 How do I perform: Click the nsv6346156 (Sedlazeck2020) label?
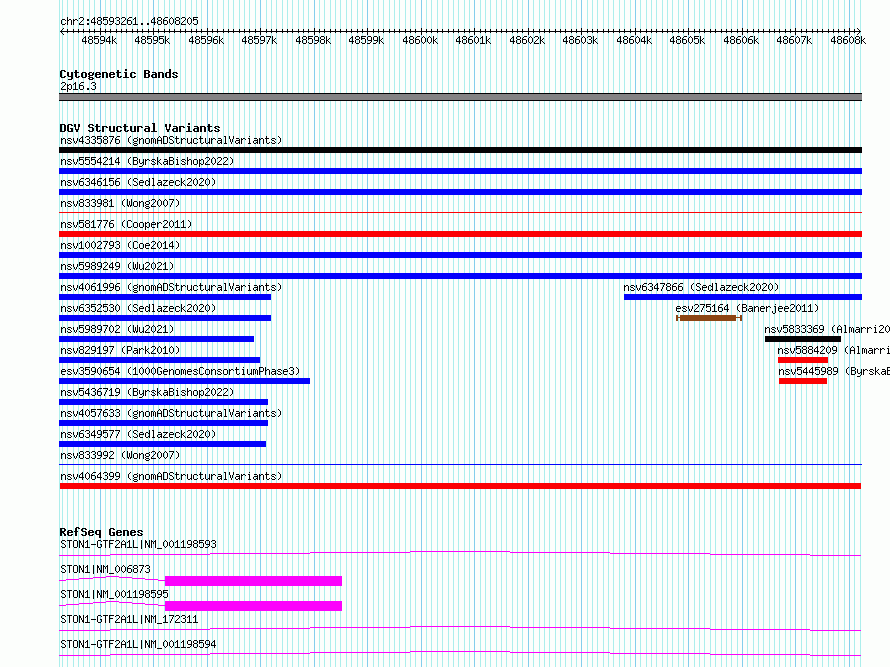138,182
